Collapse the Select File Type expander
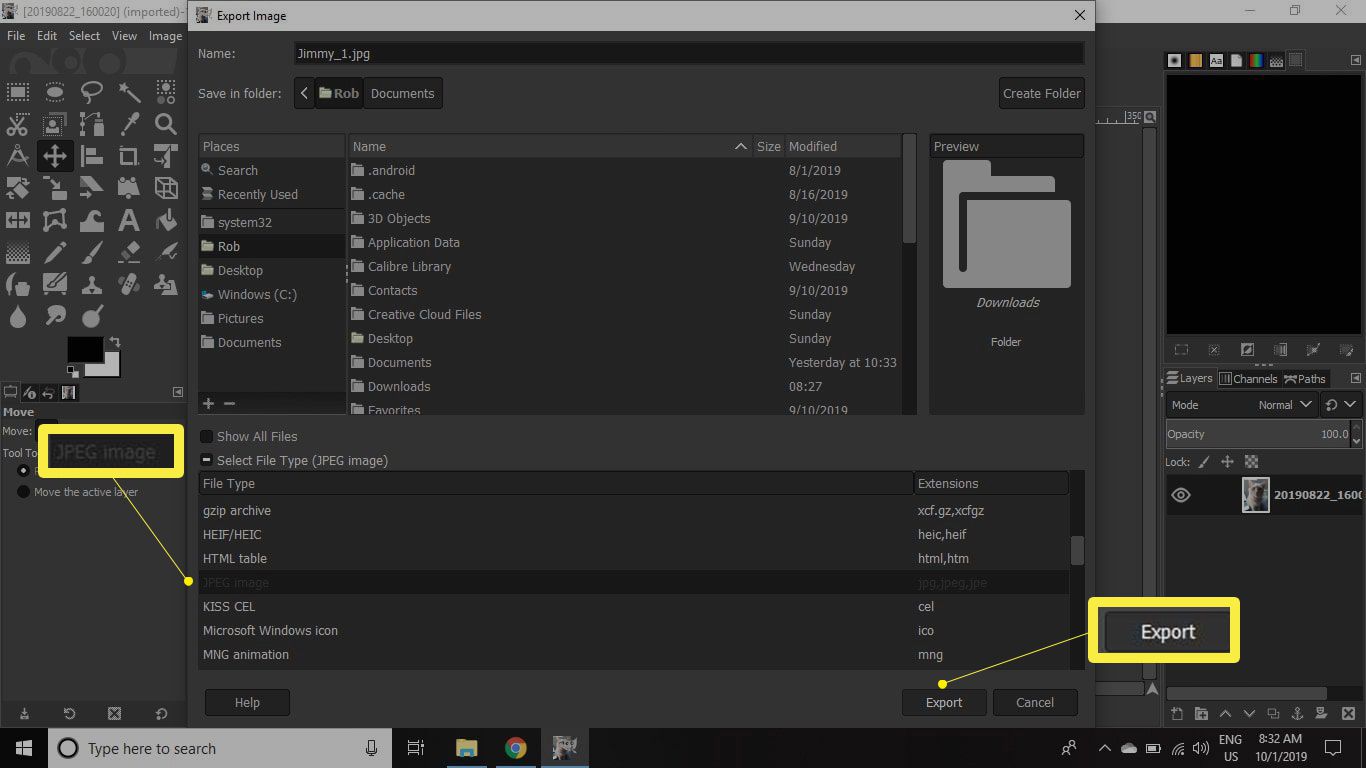1366x768 pixels. 206,460
